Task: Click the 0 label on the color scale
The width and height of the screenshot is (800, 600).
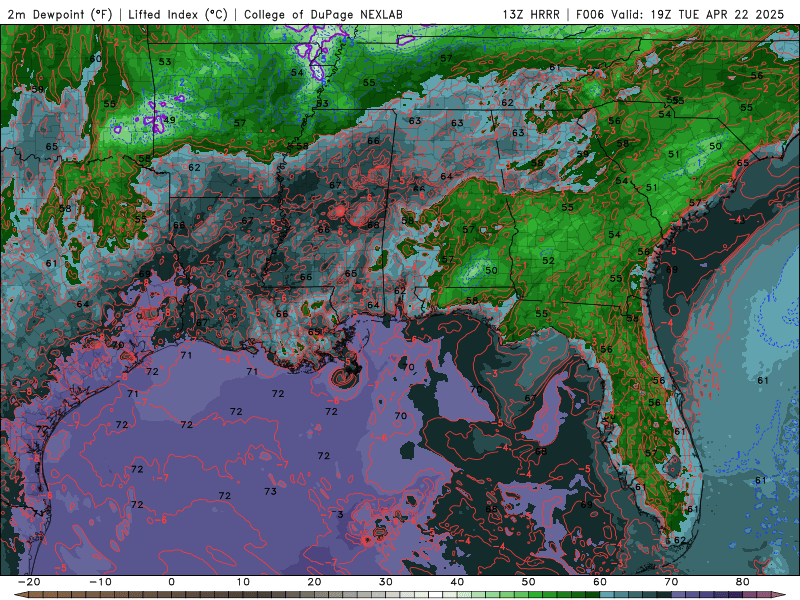Action: [171, 582]
